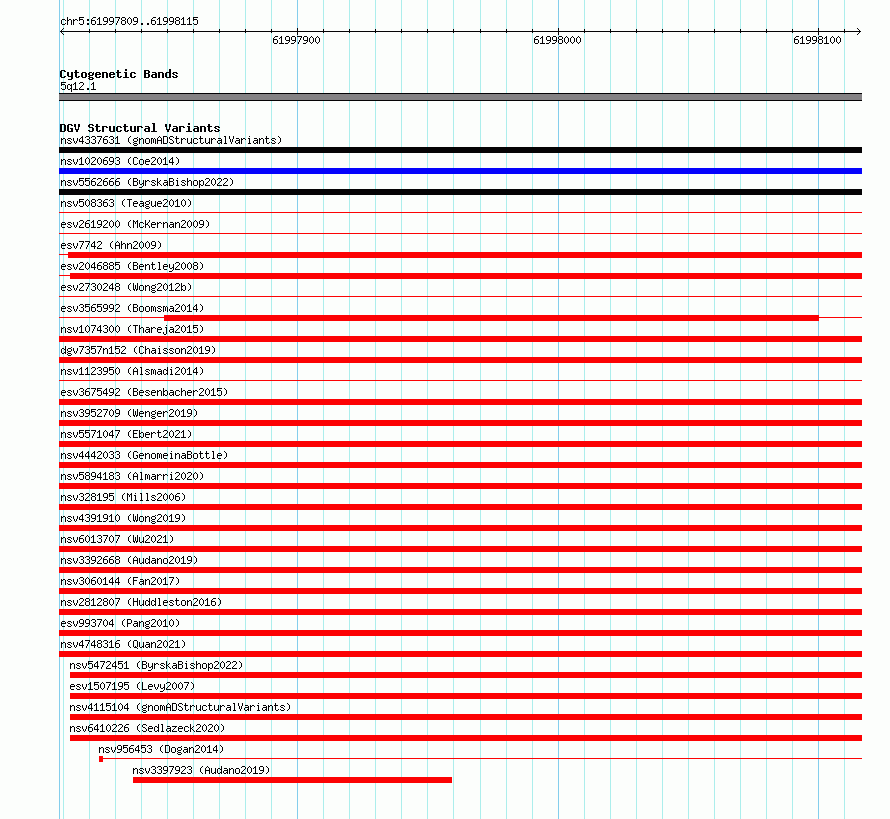Open variant nsv5472451 (ByrskaBishop2022)
The width and height of the screenshot is (890, 819).
[156, 665]
